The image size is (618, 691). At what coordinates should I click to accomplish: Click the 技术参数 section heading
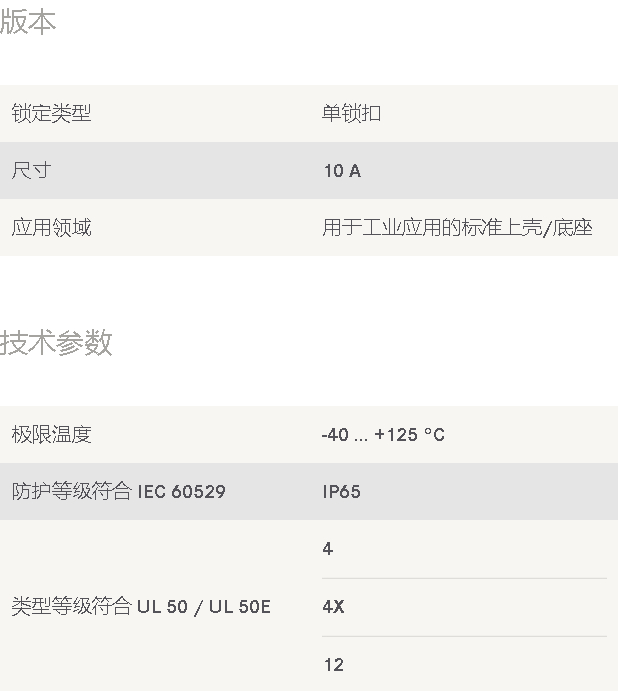coord(56,343)
